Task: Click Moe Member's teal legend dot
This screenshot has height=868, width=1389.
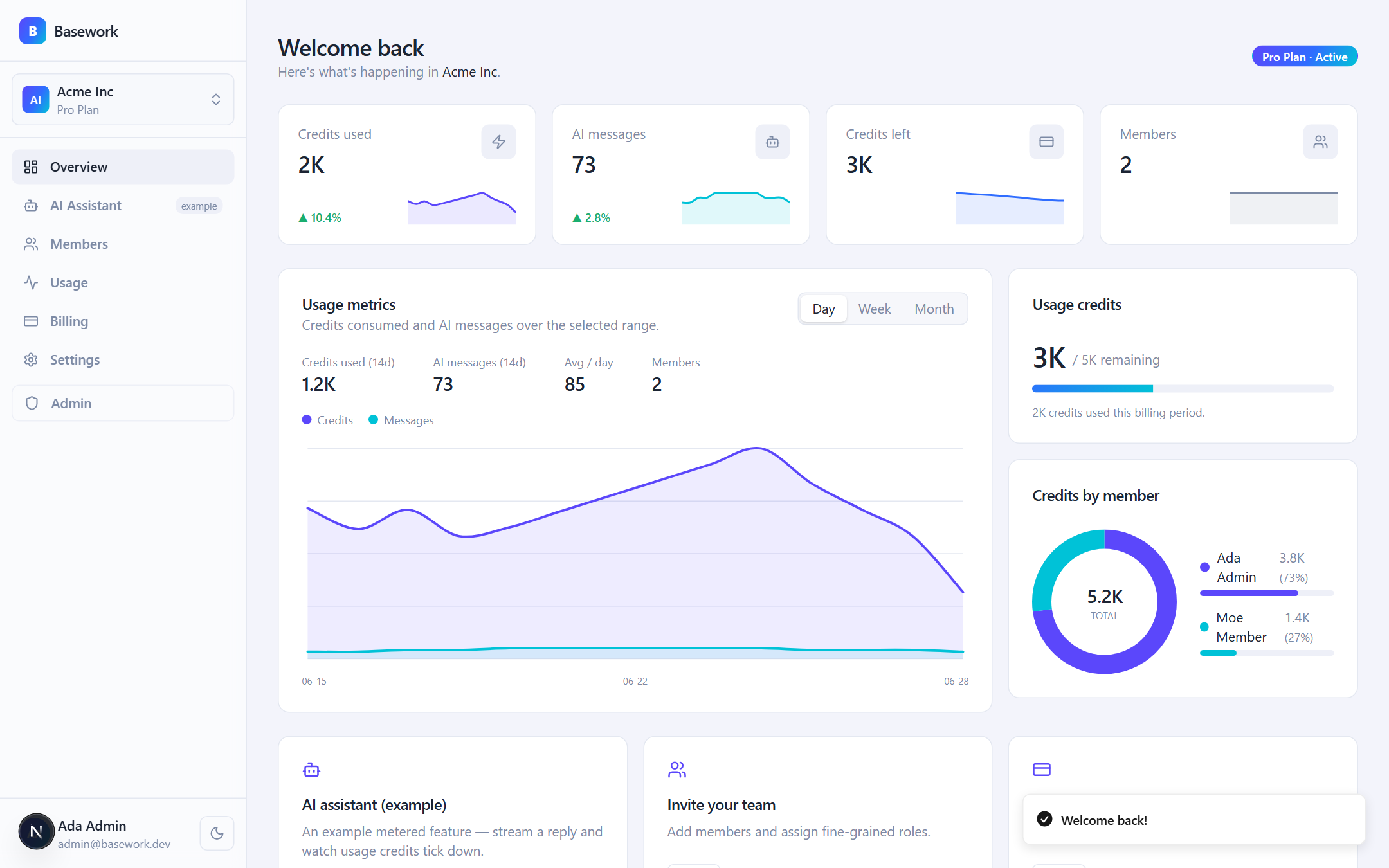Action: (x=1204, y=627)
